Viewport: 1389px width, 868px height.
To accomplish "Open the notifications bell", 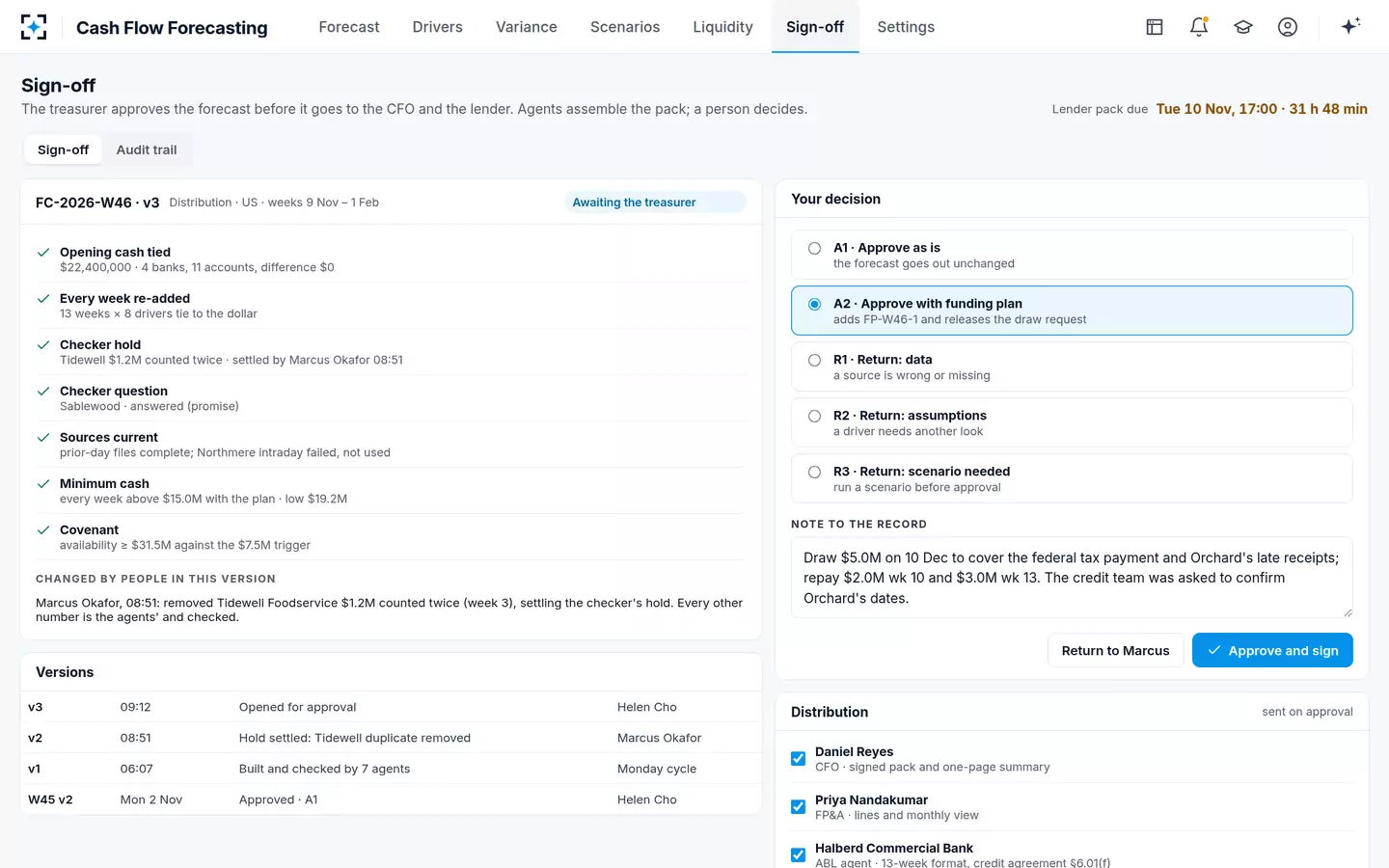I will click(x=1199, y=27).
